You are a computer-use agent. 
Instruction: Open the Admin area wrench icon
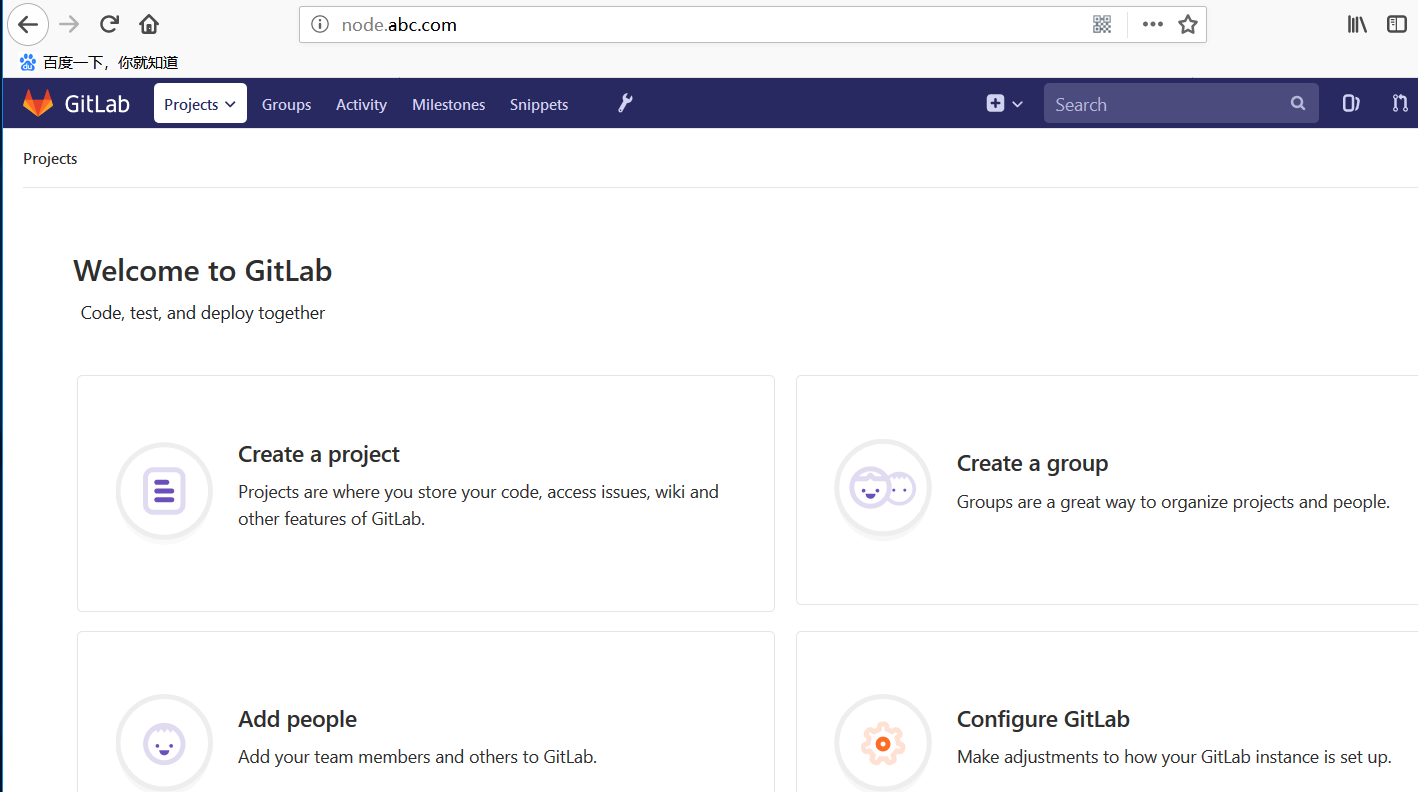[625, 103]
